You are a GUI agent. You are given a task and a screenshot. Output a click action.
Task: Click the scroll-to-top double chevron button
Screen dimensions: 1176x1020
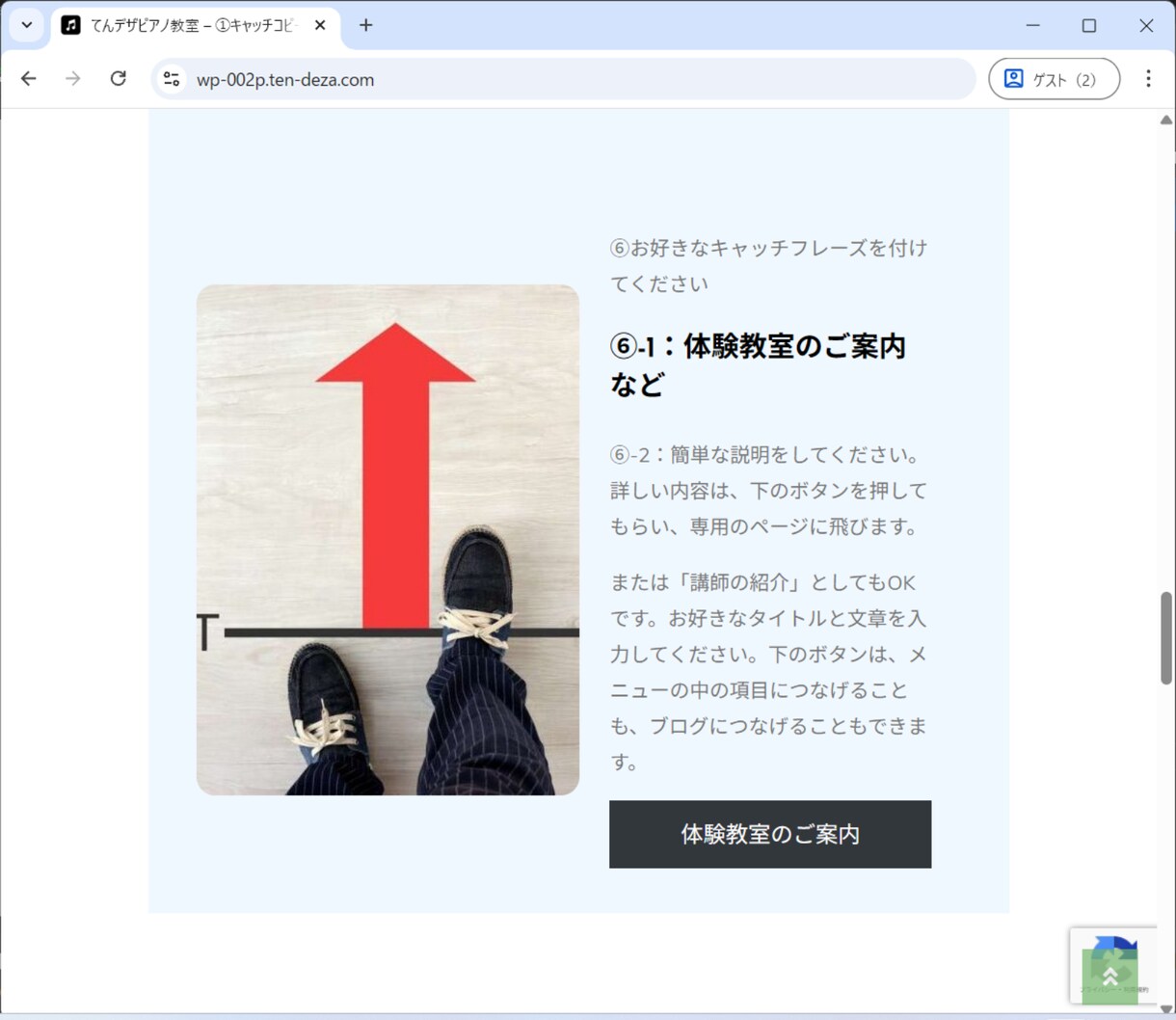tap(1109, 977)
